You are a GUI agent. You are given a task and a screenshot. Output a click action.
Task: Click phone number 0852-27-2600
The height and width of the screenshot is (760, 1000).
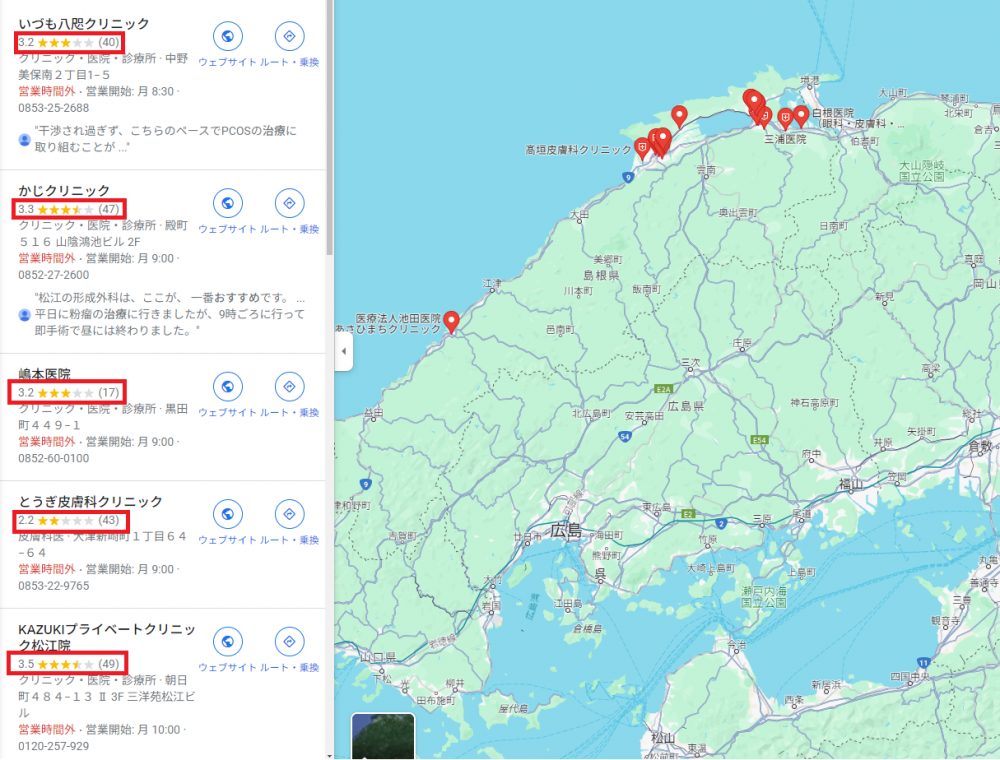tap(54, 275)
